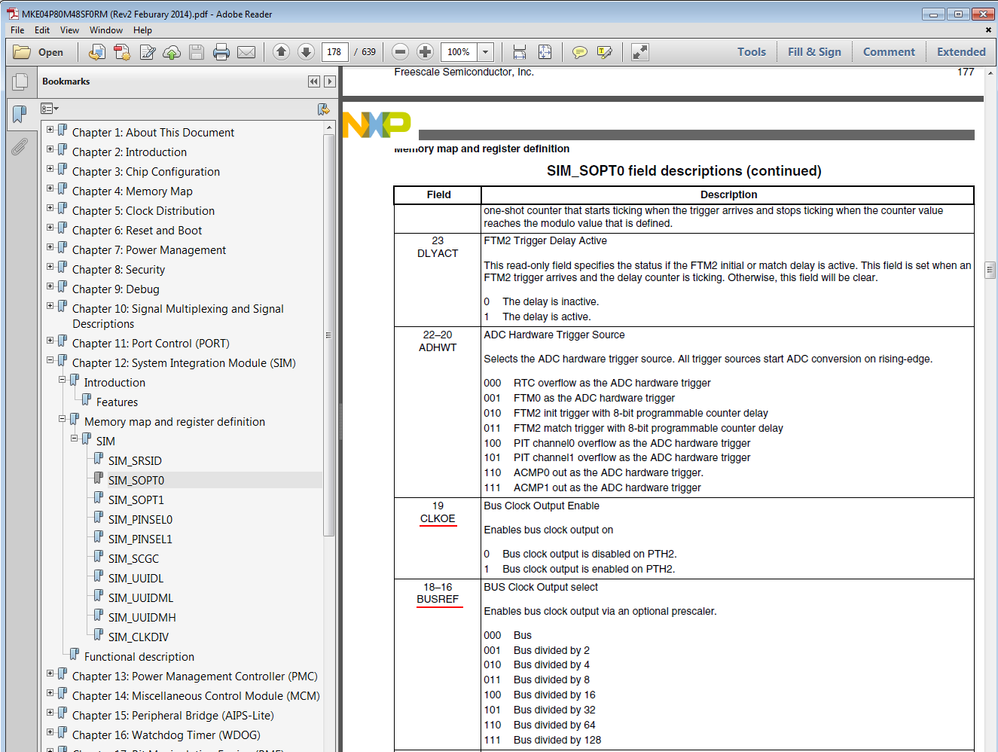Click the save (floppy disk) icon

pos(197,52)
